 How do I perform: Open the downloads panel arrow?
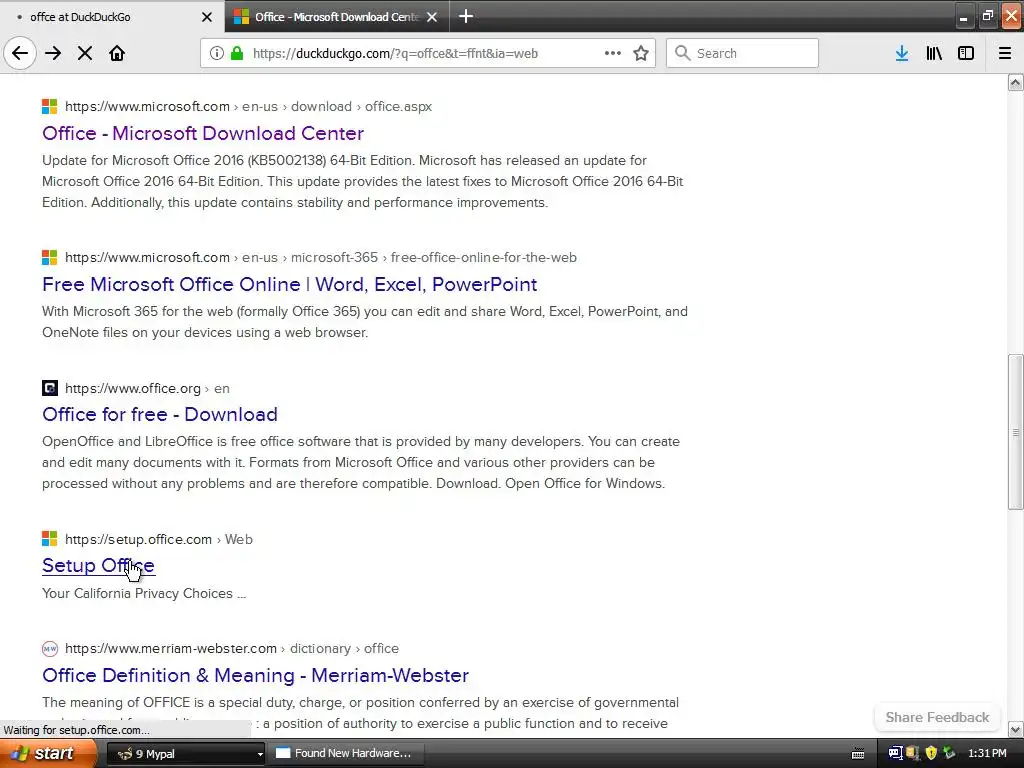coord(901,53)
